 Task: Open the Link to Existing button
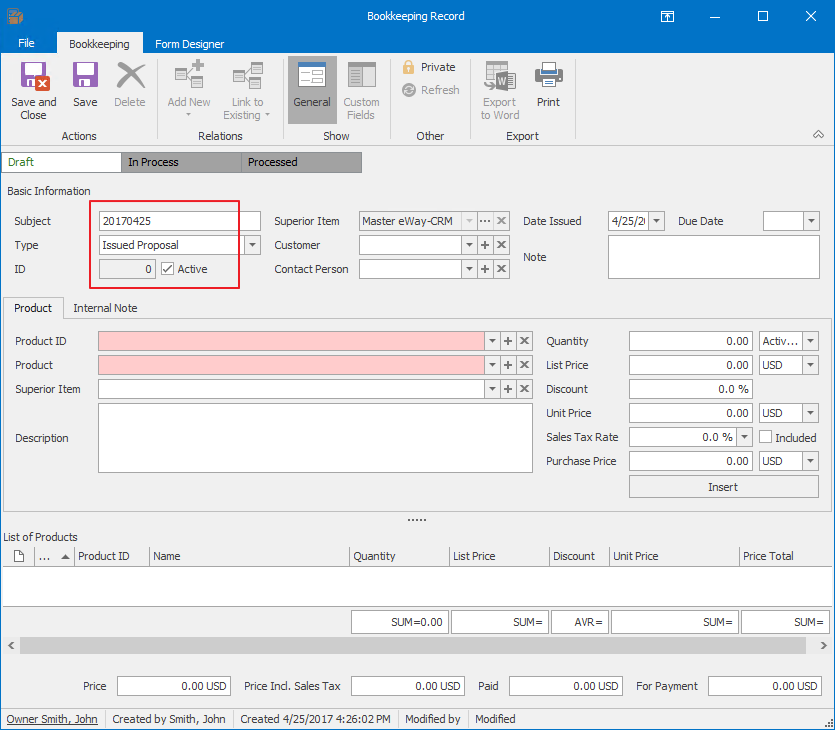pos(247,91)
